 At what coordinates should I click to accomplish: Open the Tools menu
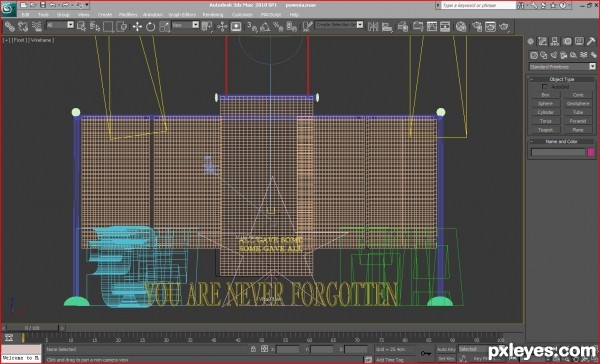tap(43, 15)
